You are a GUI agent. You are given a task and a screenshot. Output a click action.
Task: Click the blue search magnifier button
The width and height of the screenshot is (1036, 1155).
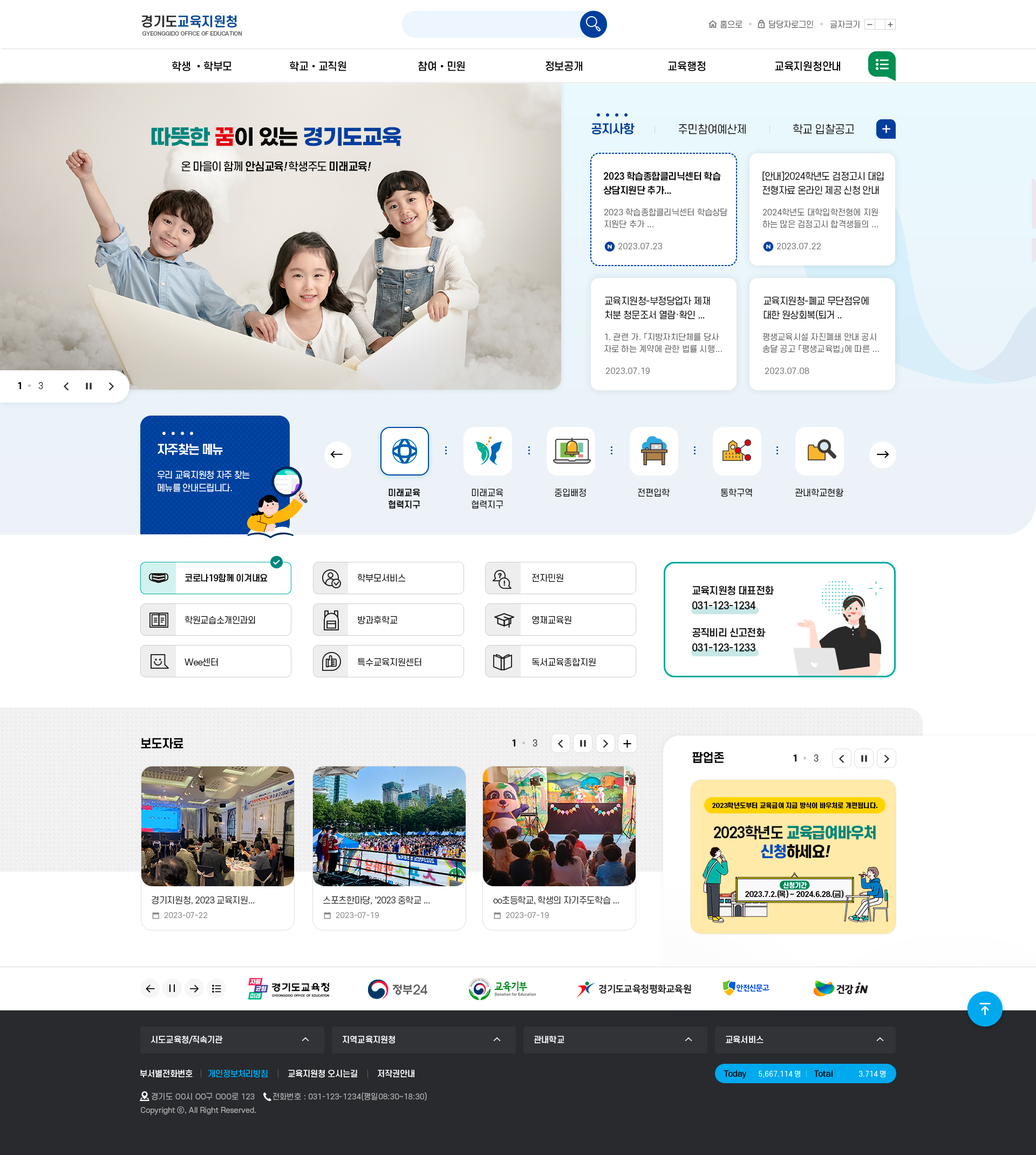[592, 24]
